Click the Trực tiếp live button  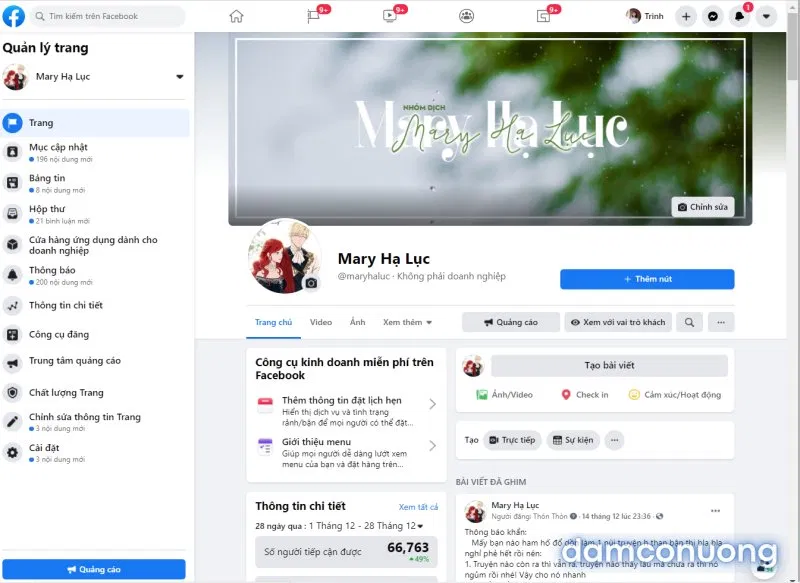tap(512, 440)
